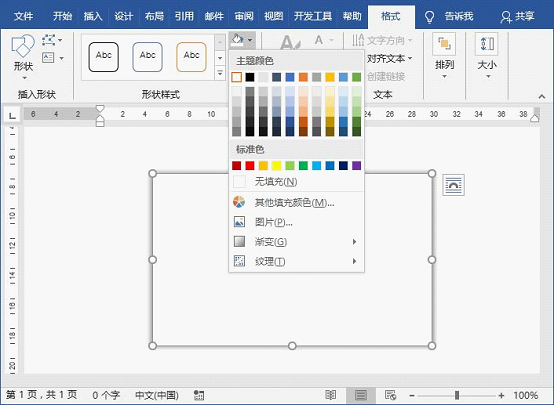Open the Arrange (排列) button

(x=444, y=57)
